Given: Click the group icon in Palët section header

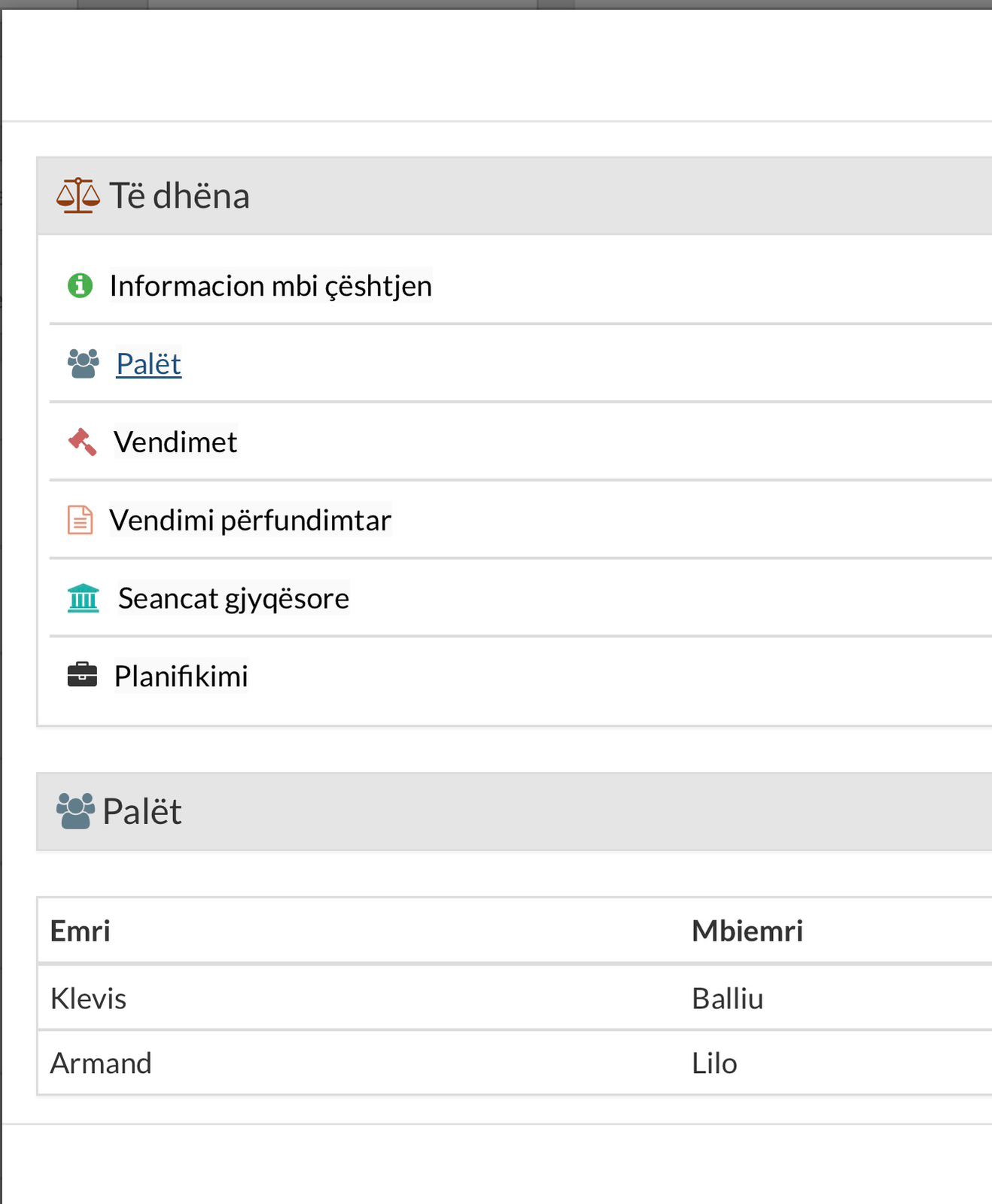Looking at the screenshot, I should (75, 811).
